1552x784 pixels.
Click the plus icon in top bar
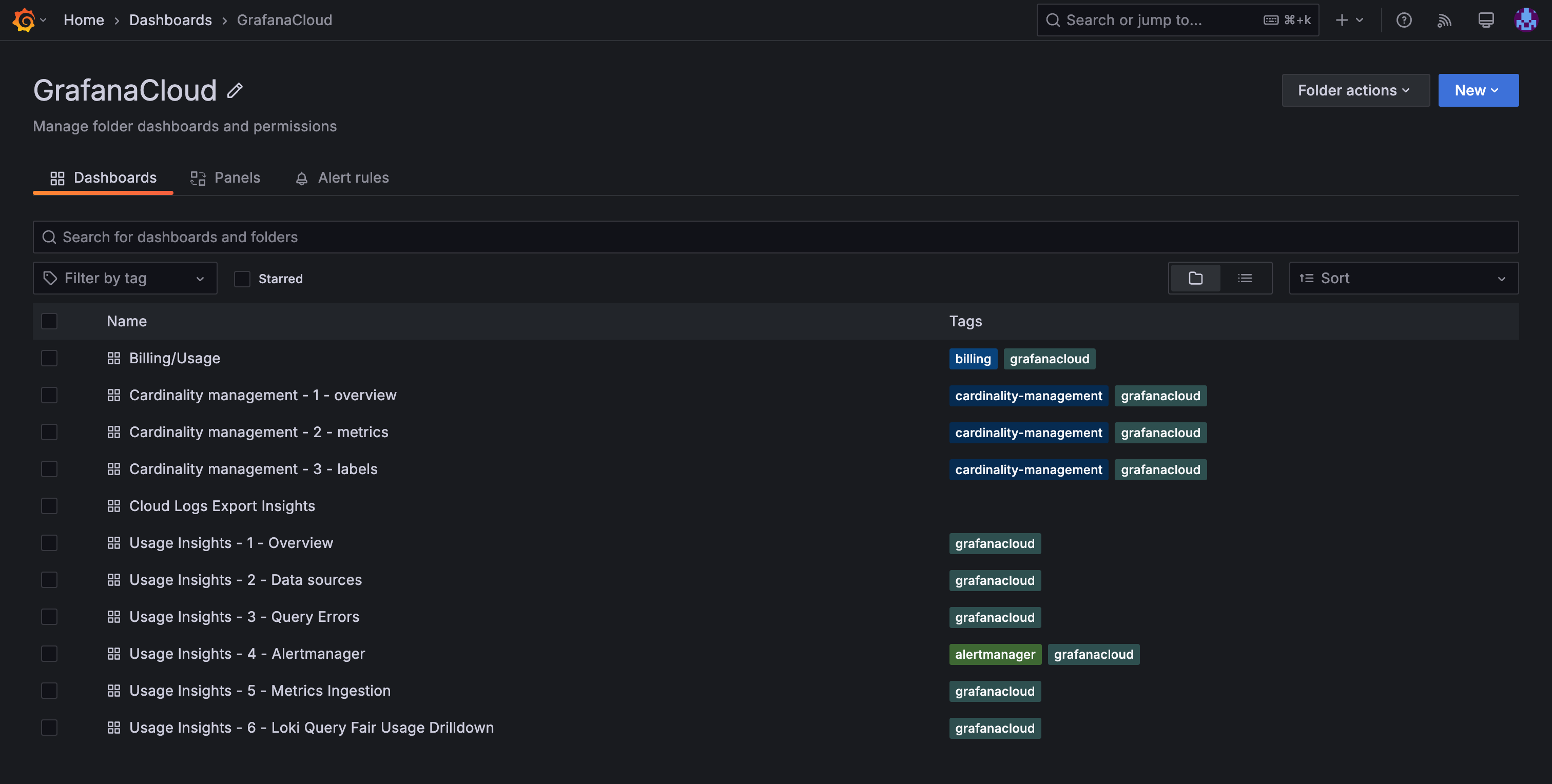click(x=1342, y=20)
